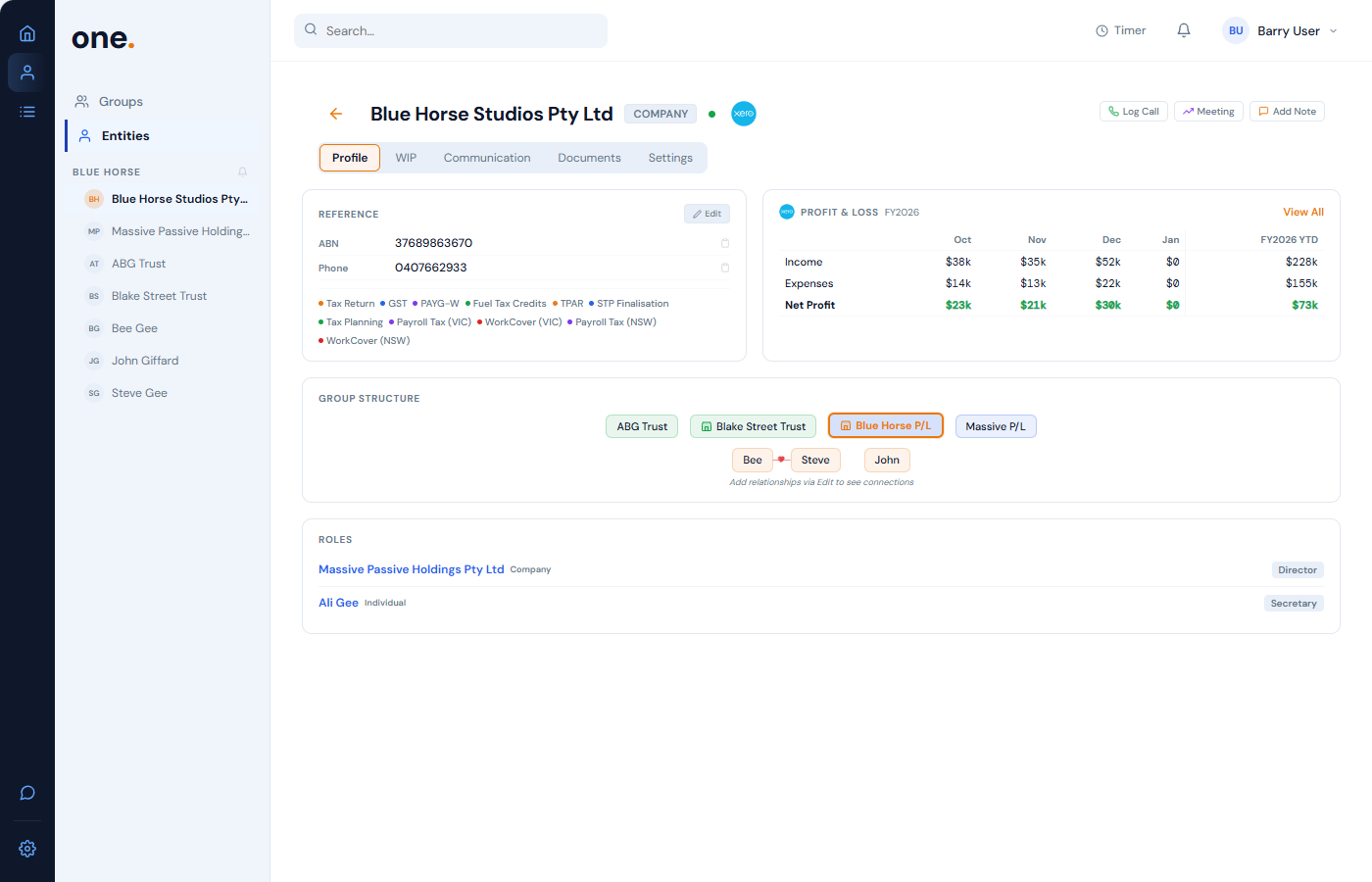Click the Bee node in group structure
This screenshot has width=1372, height=882.
(x=753, y=460)
